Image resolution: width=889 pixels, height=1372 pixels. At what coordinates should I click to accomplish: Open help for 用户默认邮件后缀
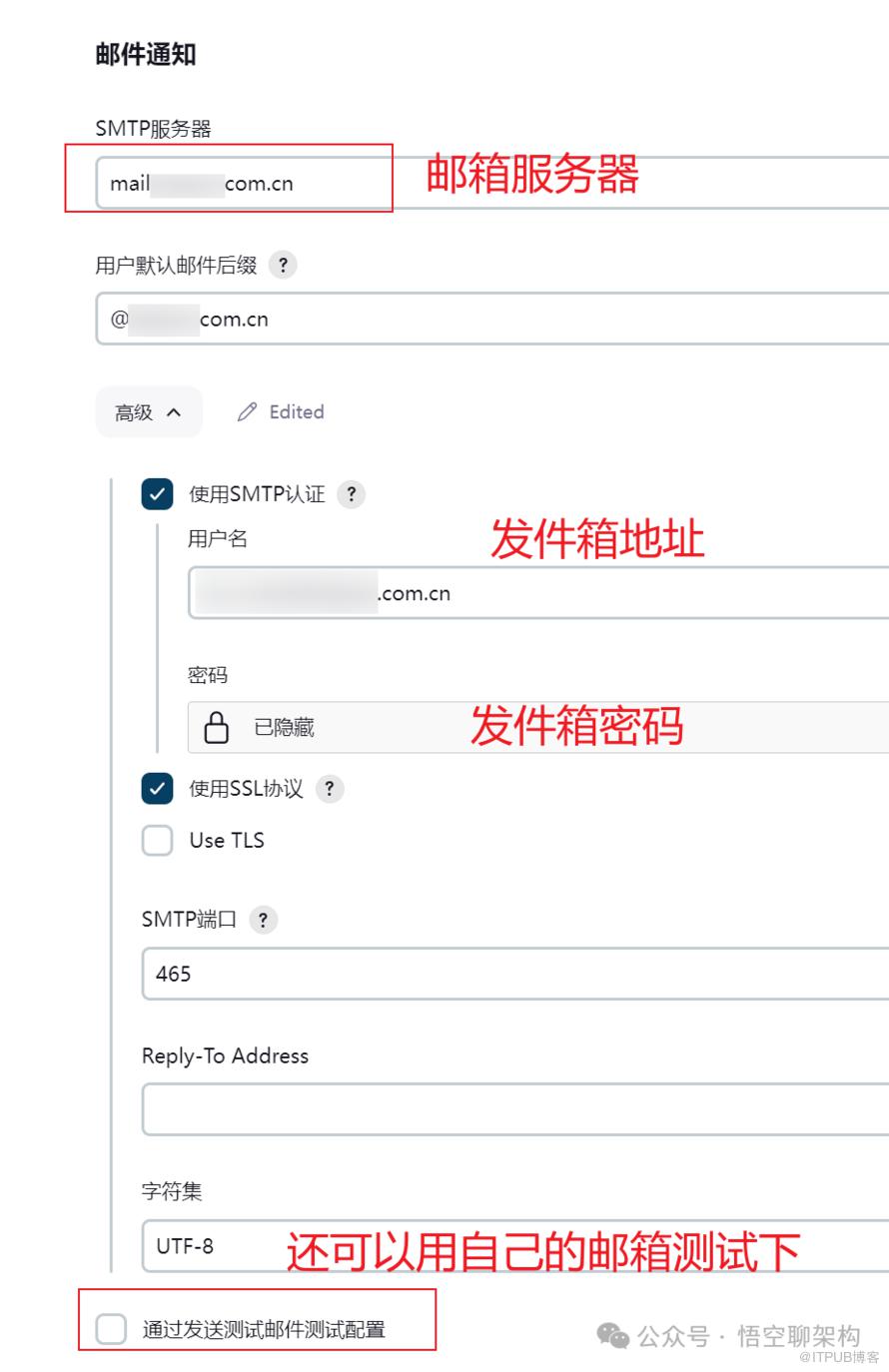pyautogui.click(x=283, y=265)
